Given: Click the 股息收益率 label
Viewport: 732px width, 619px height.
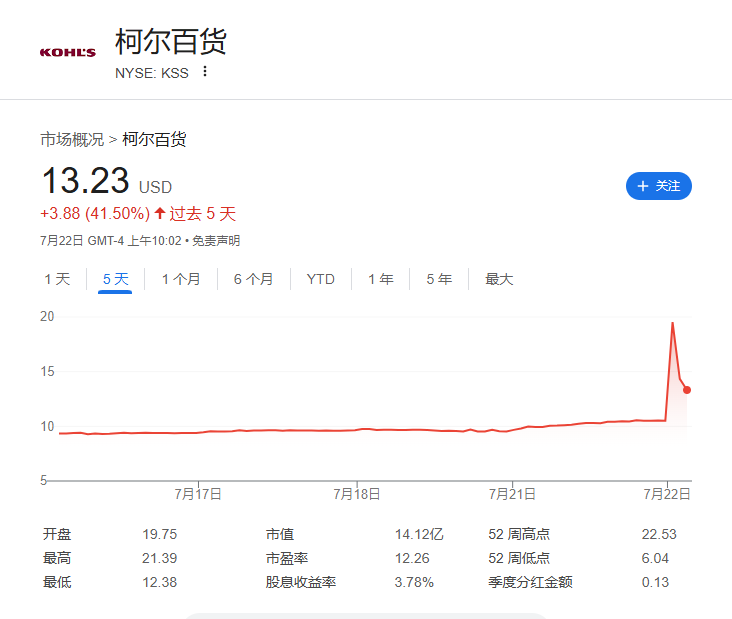Looking at the screenshot, I should 301,583.
